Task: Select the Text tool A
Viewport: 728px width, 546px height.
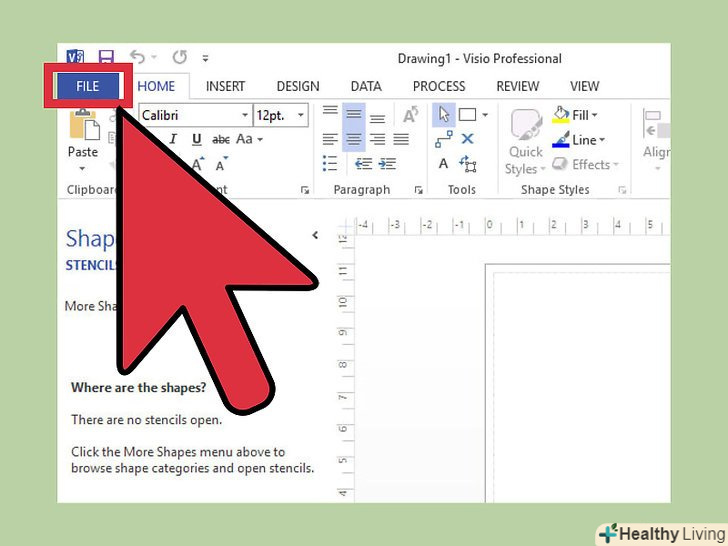Action: pyautogui.click(x=443, y=163)
